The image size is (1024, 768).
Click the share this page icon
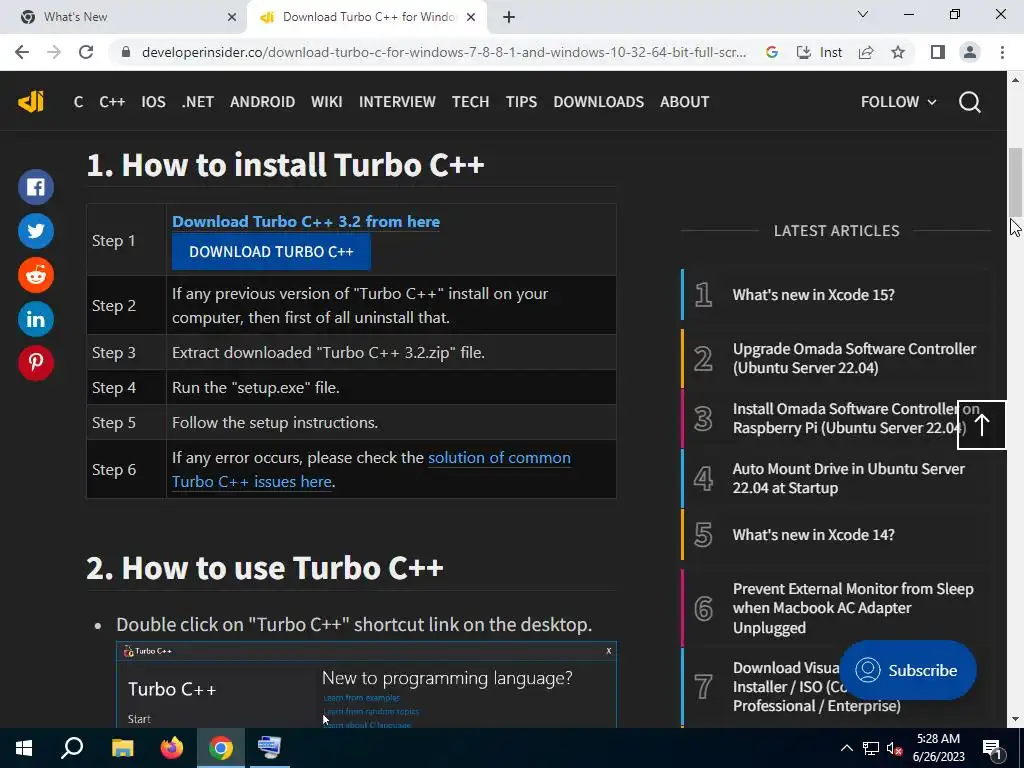[866, 52]
